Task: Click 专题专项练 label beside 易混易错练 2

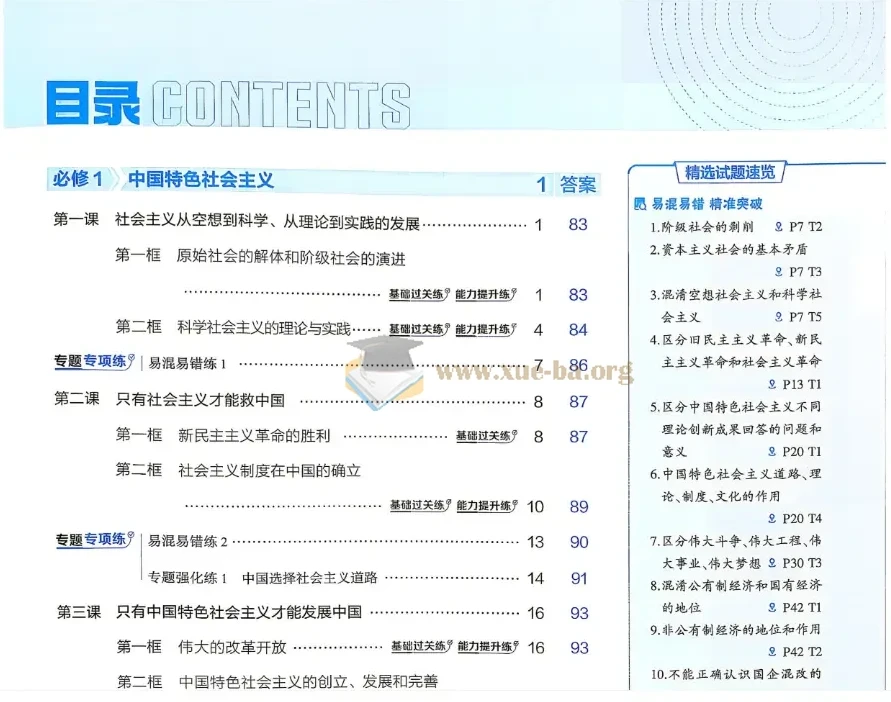Action: coord(94,539)
